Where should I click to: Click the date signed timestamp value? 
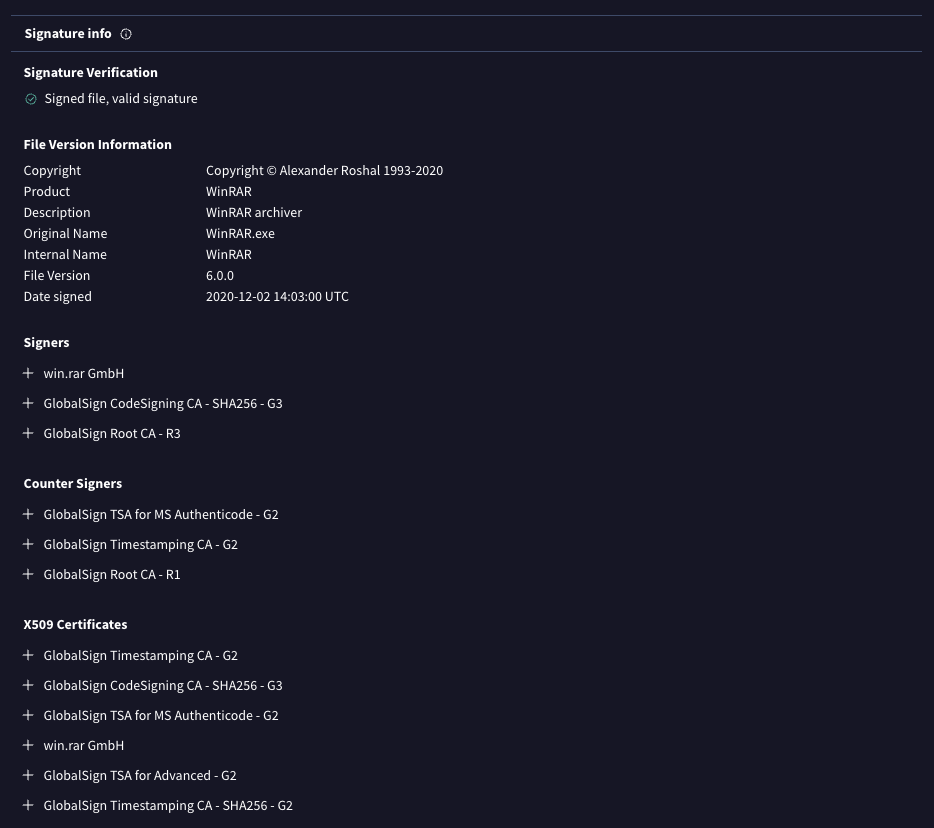(x=277, y=296)
